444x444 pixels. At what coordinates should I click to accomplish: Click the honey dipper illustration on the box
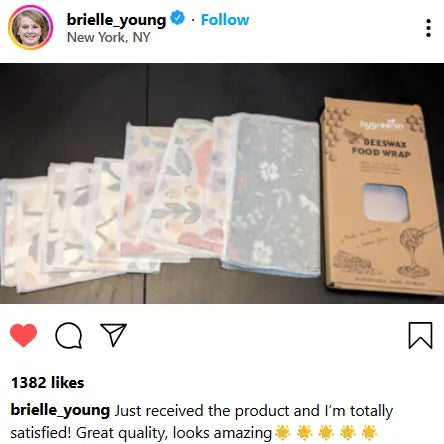(415, 249)
